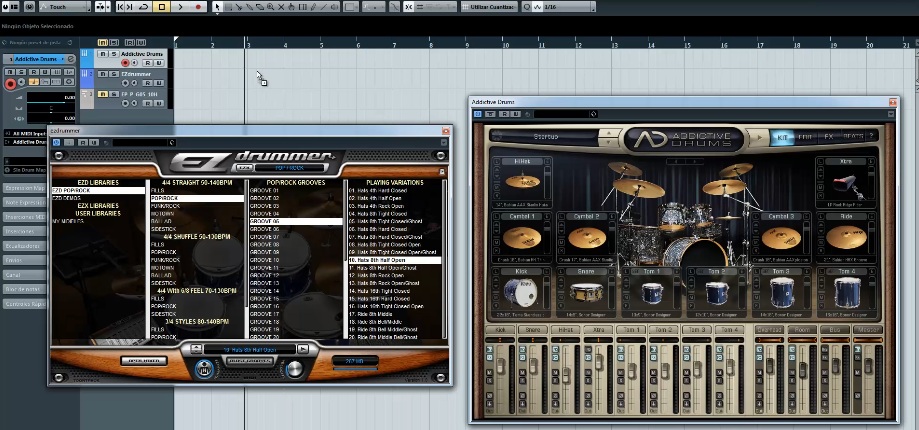
Task: Open the Startup preset selector in Addictive Drums
Action: pyautogui.click(x=545, y=137)
